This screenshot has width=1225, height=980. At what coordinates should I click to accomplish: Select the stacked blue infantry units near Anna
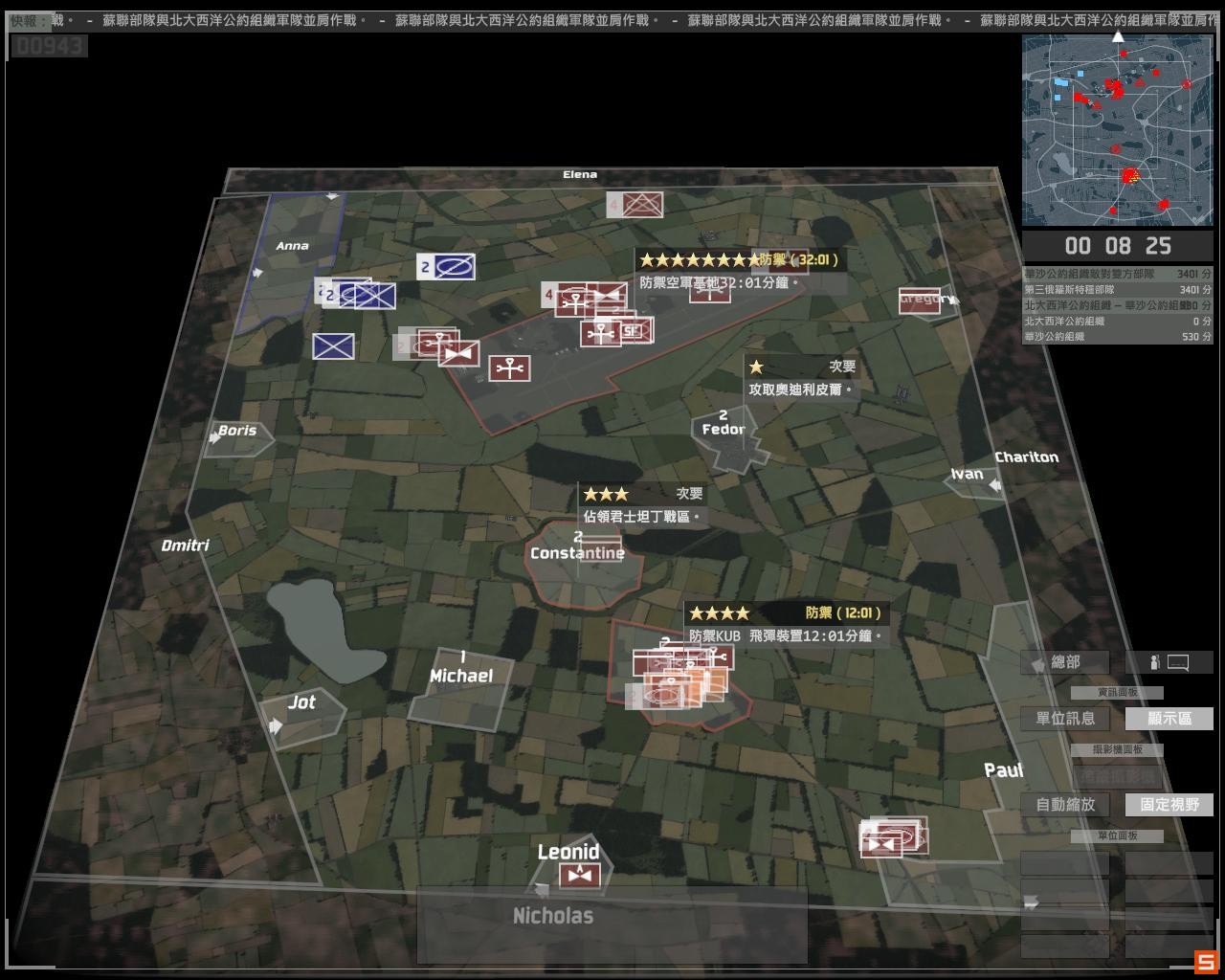[x=355, y=294]
